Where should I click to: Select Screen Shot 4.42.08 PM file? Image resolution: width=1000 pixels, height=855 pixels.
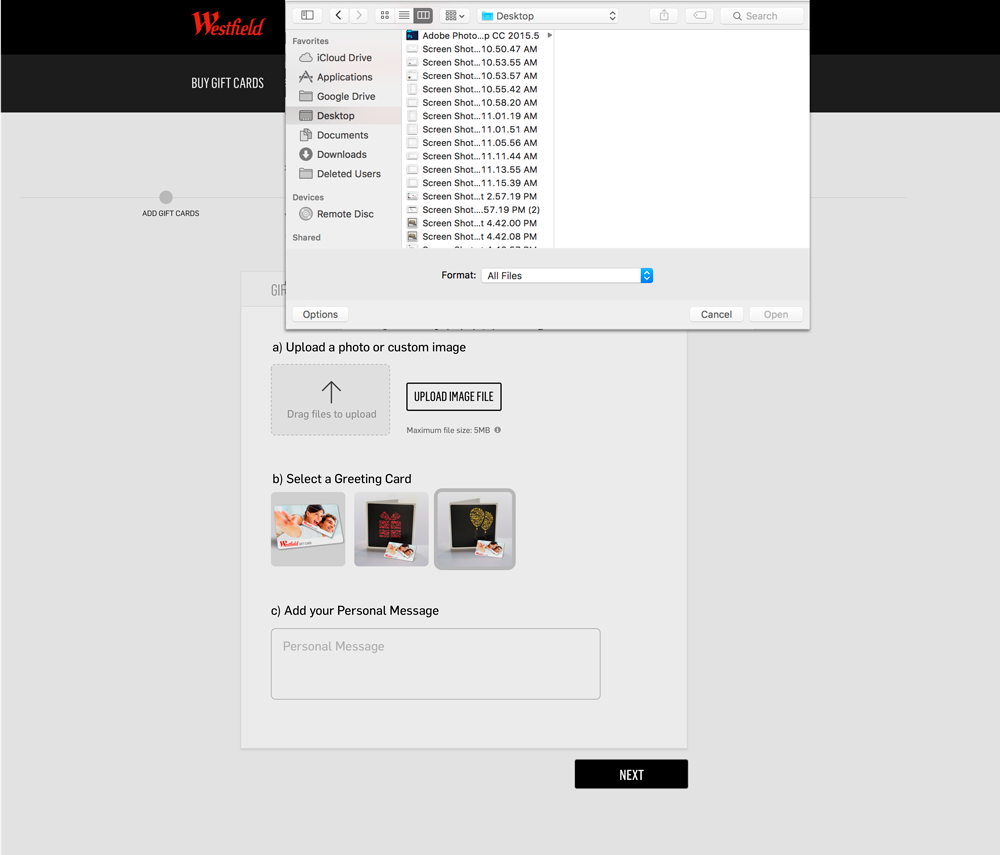pyautogui.click(x=479, y=237)
